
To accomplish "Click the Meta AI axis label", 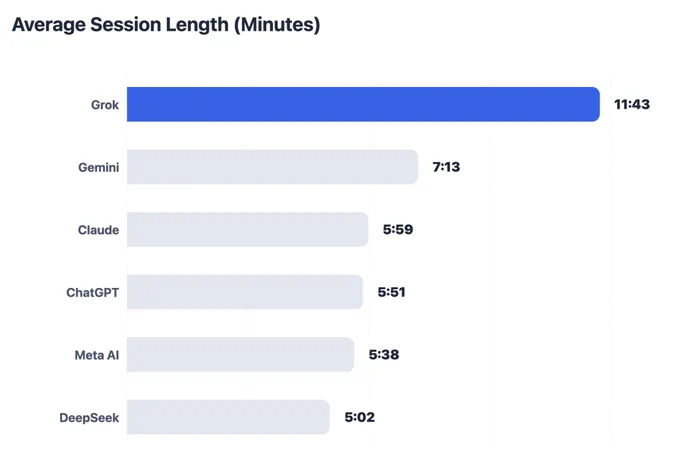I will point(97,355).
